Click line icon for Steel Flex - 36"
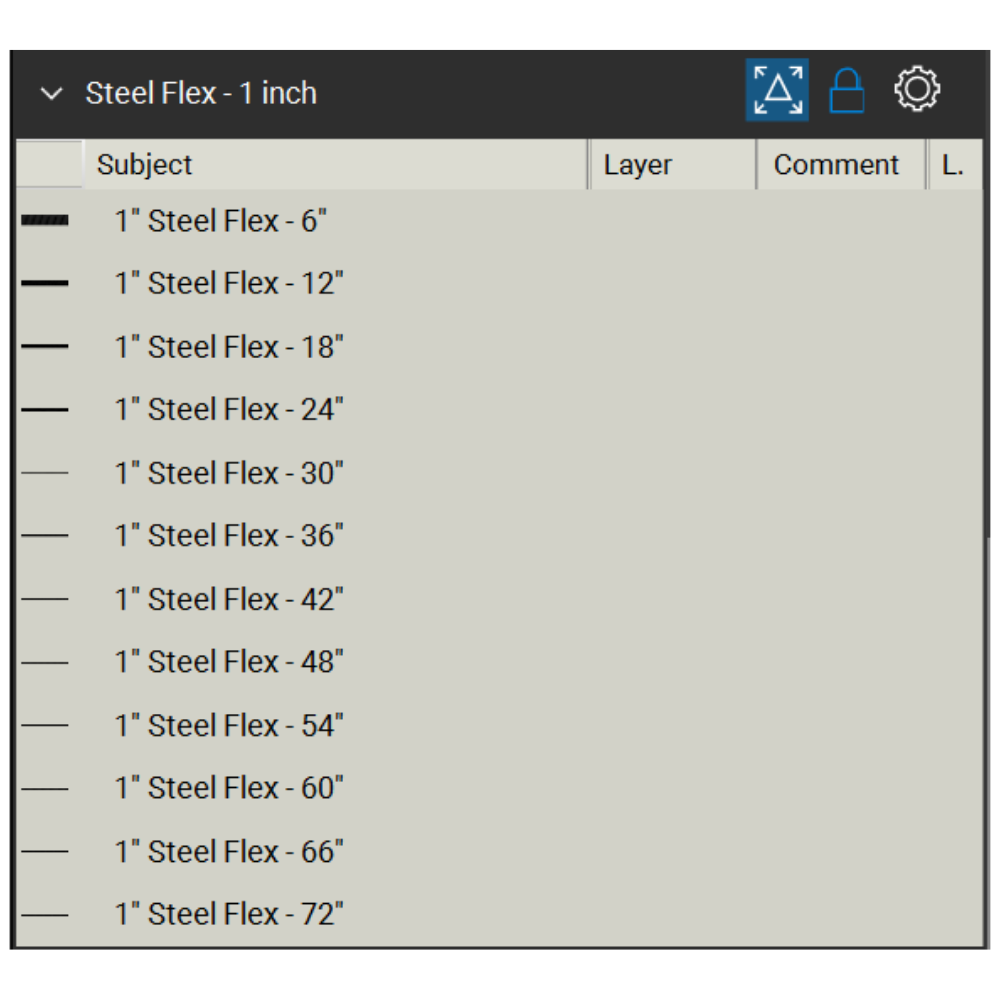This screenshot has height=1000, width=1000. pos(45,536)
